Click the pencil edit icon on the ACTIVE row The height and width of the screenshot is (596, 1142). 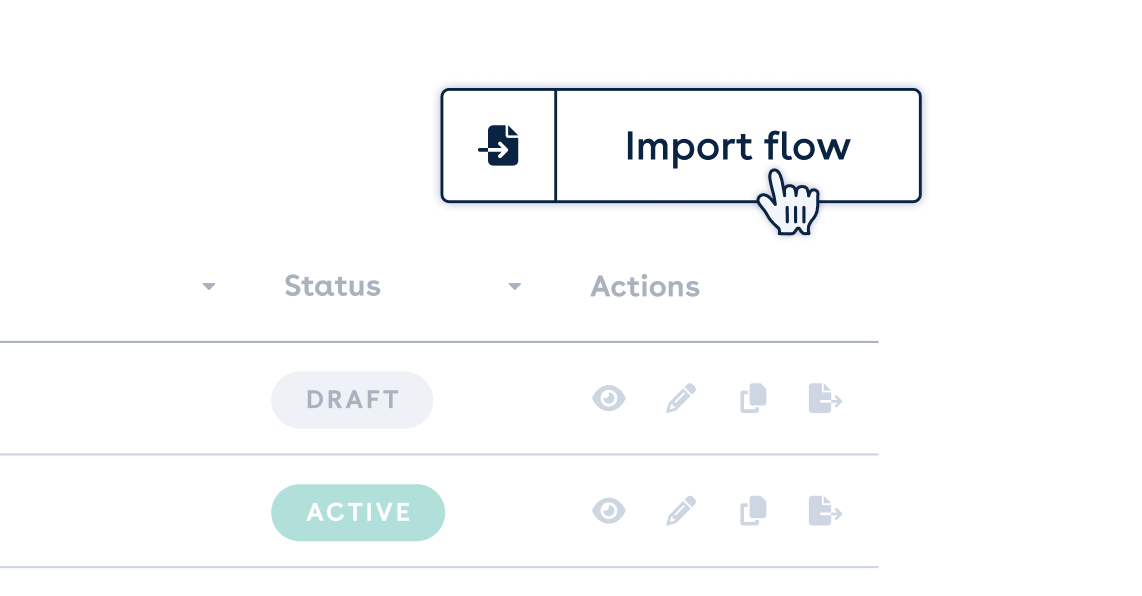(x=681, y=511)
